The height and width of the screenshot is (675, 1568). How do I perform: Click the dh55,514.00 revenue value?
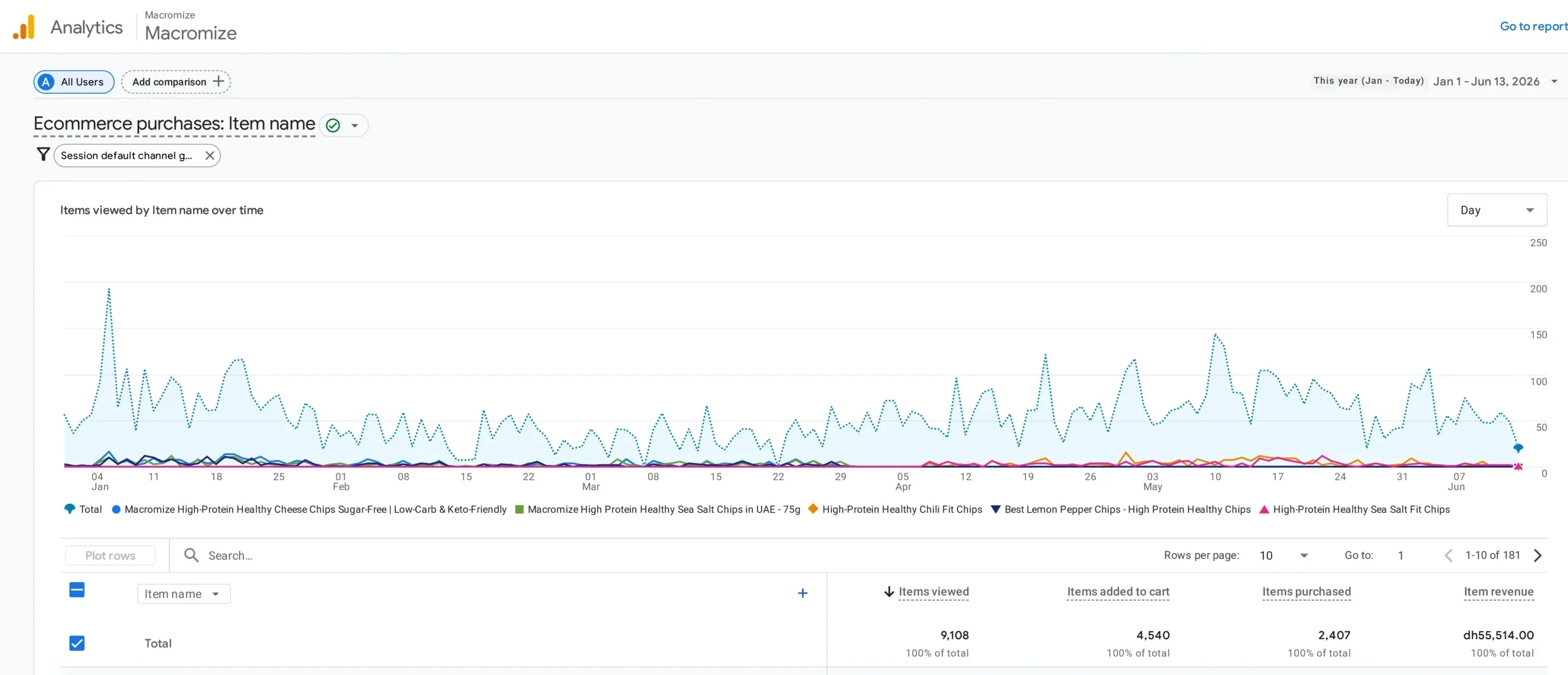pos(1498,635)
